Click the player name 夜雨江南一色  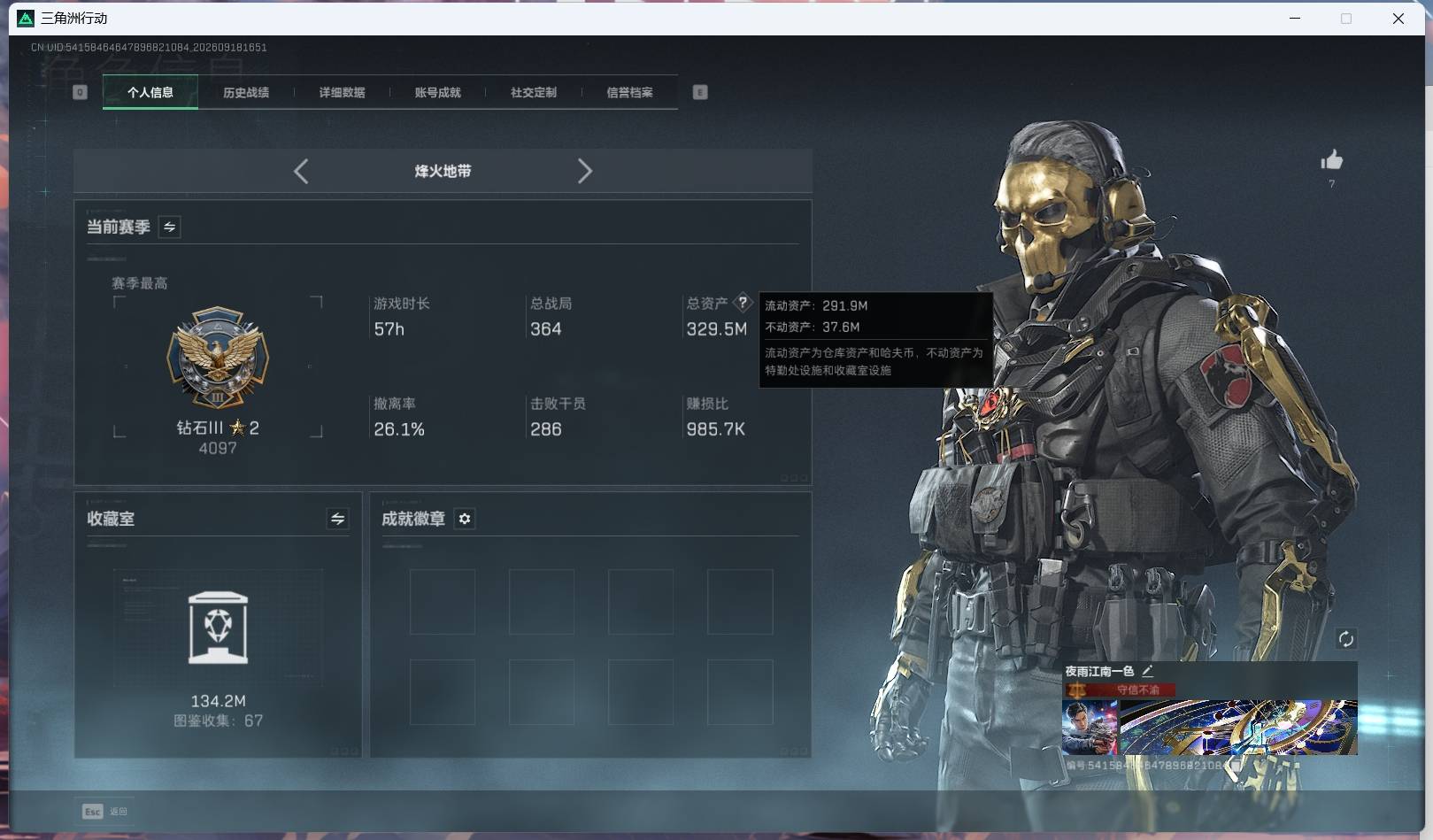(x=1099, y=671)
